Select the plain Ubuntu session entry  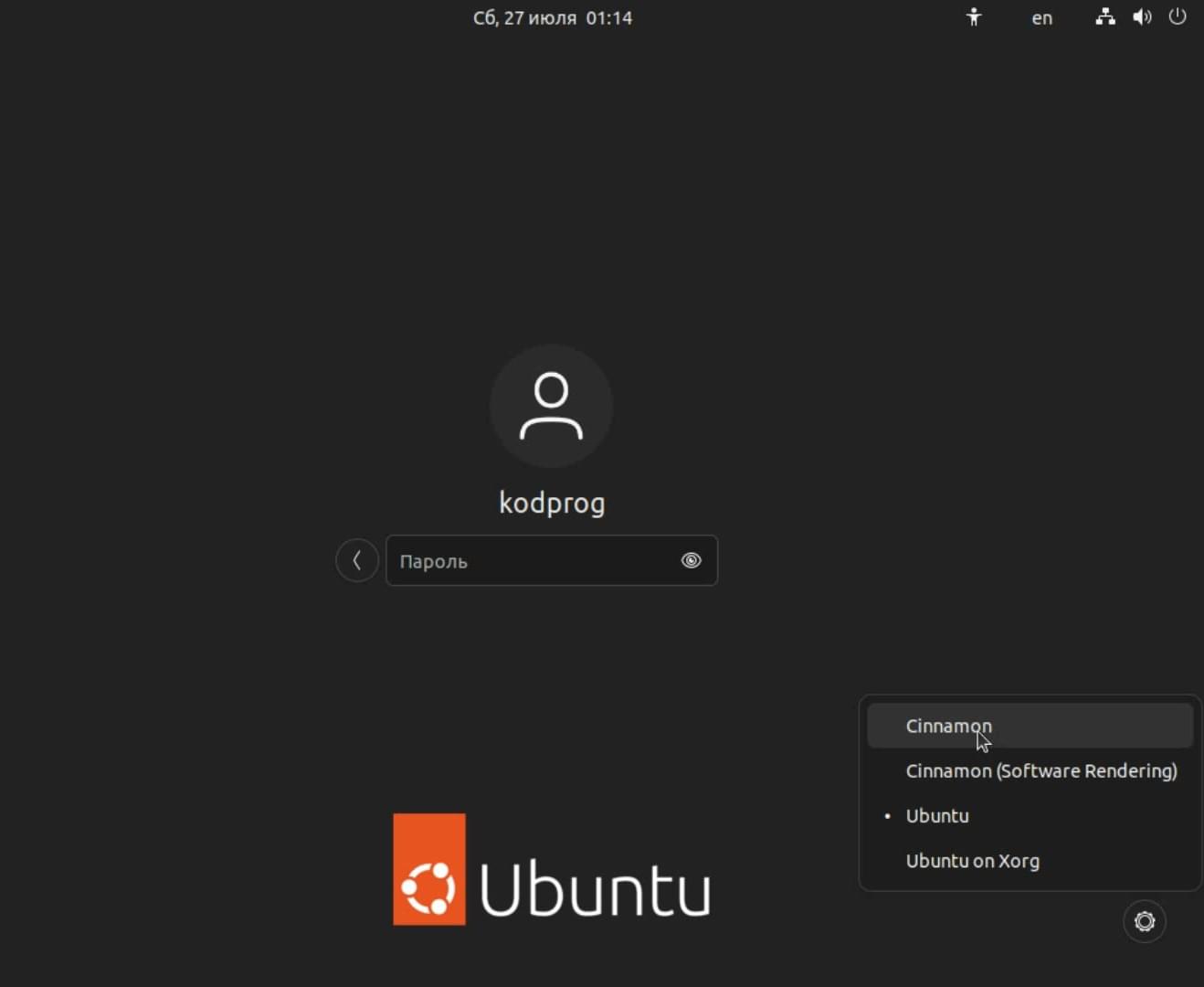[1030, 815]
